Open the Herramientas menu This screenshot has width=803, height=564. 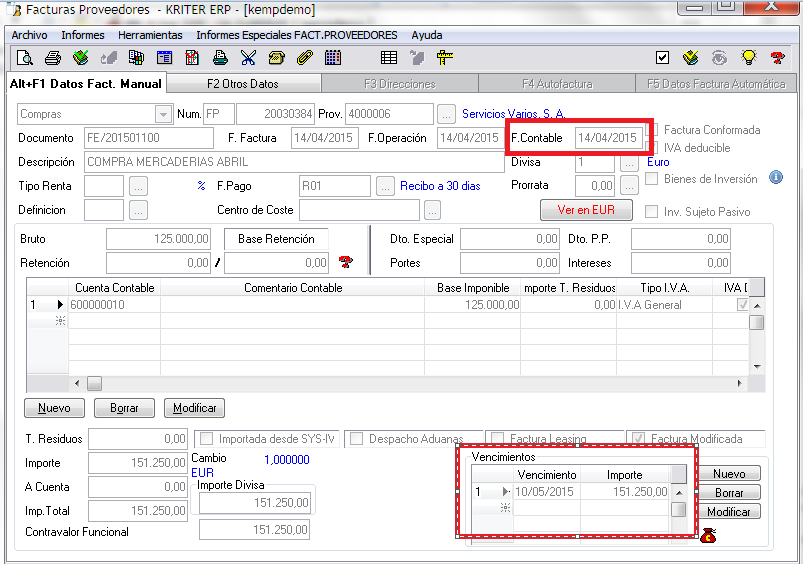tap(150, 35)
